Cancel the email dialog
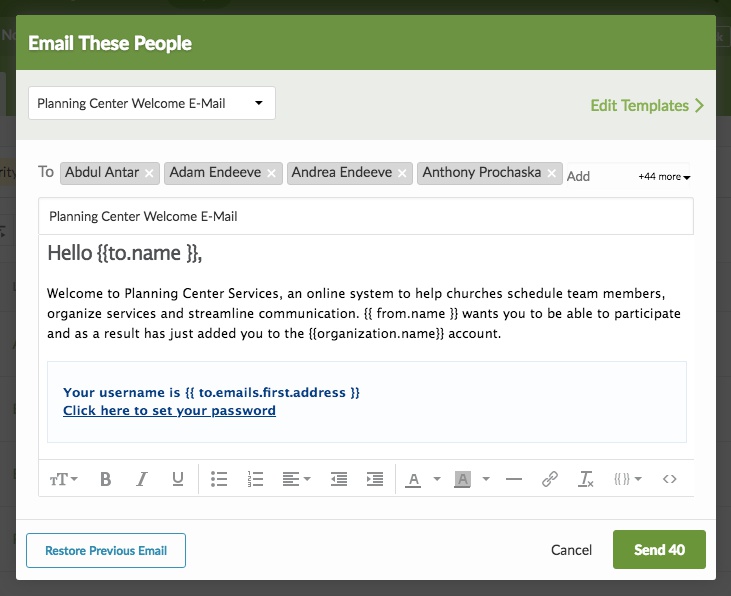The height and width of the screenshot is (596, 731). (x=571, y=550)
